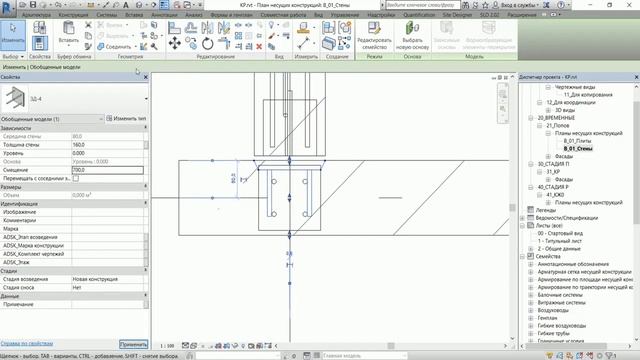The image size is (640, 360).
Task: Click the Thin Lines icon in quick access toolbar
Action: pos(164,5)
